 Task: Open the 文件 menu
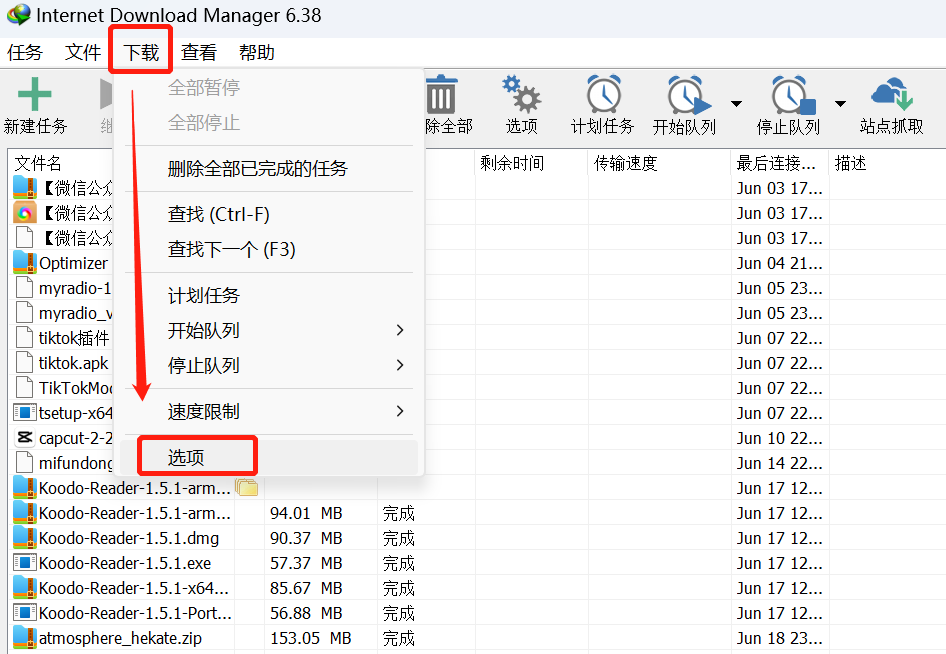pos(83,52)
